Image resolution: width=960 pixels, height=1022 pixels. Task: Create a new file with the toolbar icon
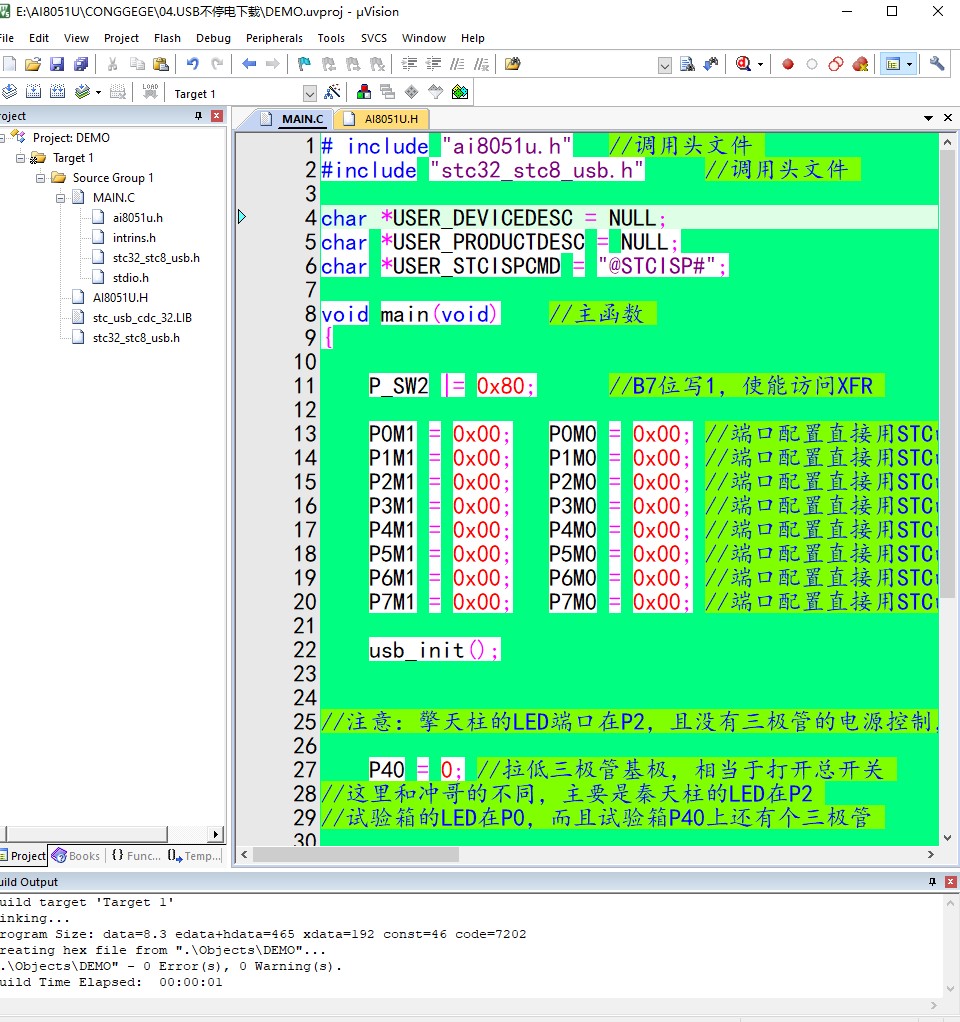click(9, 64)
